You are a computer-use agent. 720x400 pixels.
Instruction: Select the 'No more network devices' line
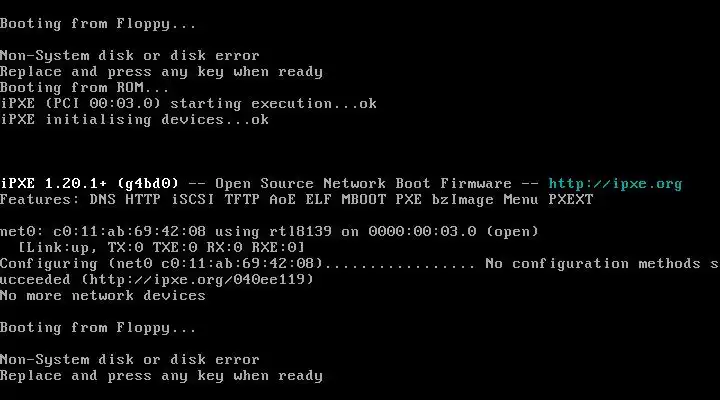point(102,295)
